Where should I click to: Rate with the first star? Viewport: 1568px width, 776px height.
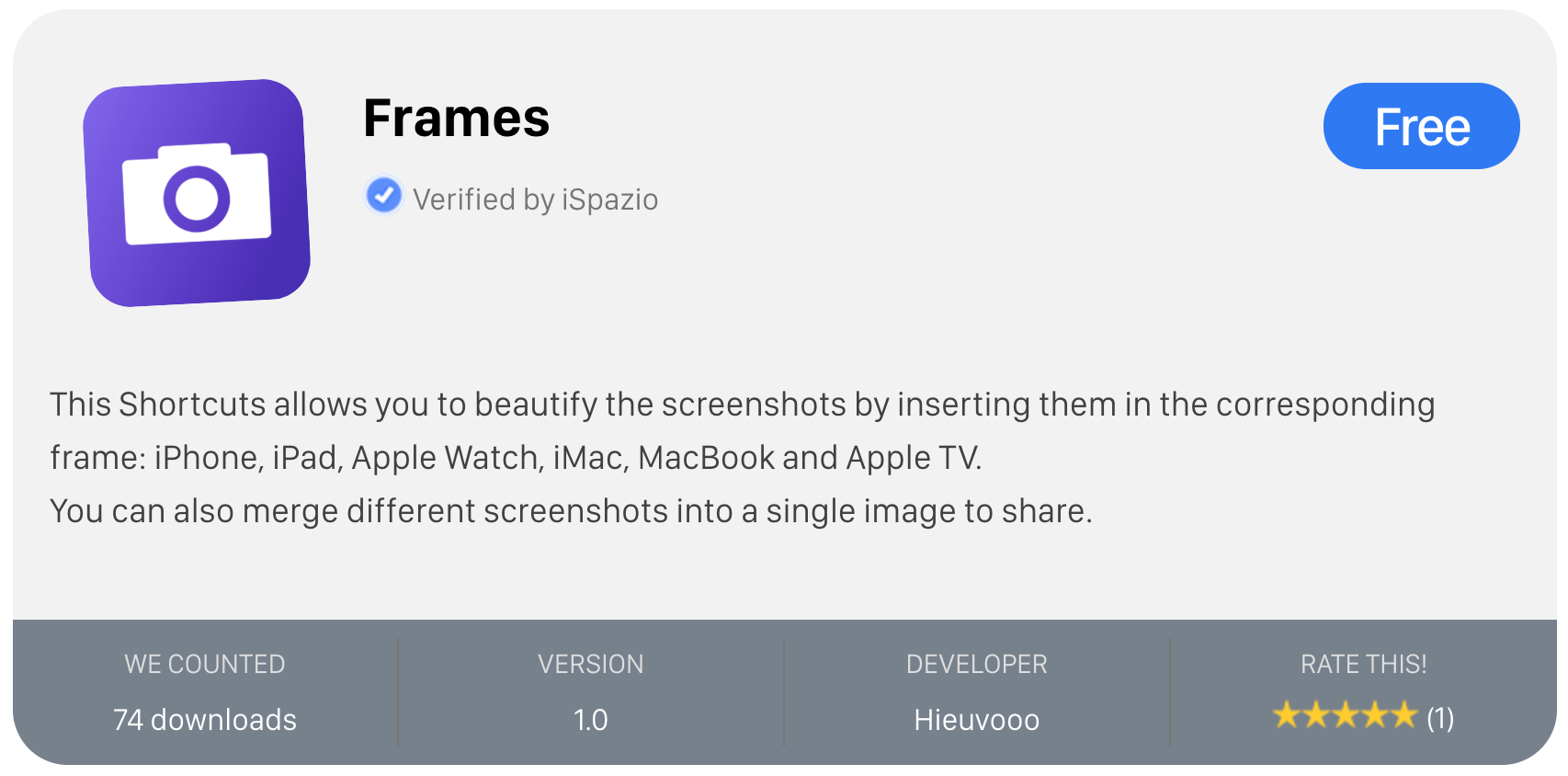coord(1286,714)
